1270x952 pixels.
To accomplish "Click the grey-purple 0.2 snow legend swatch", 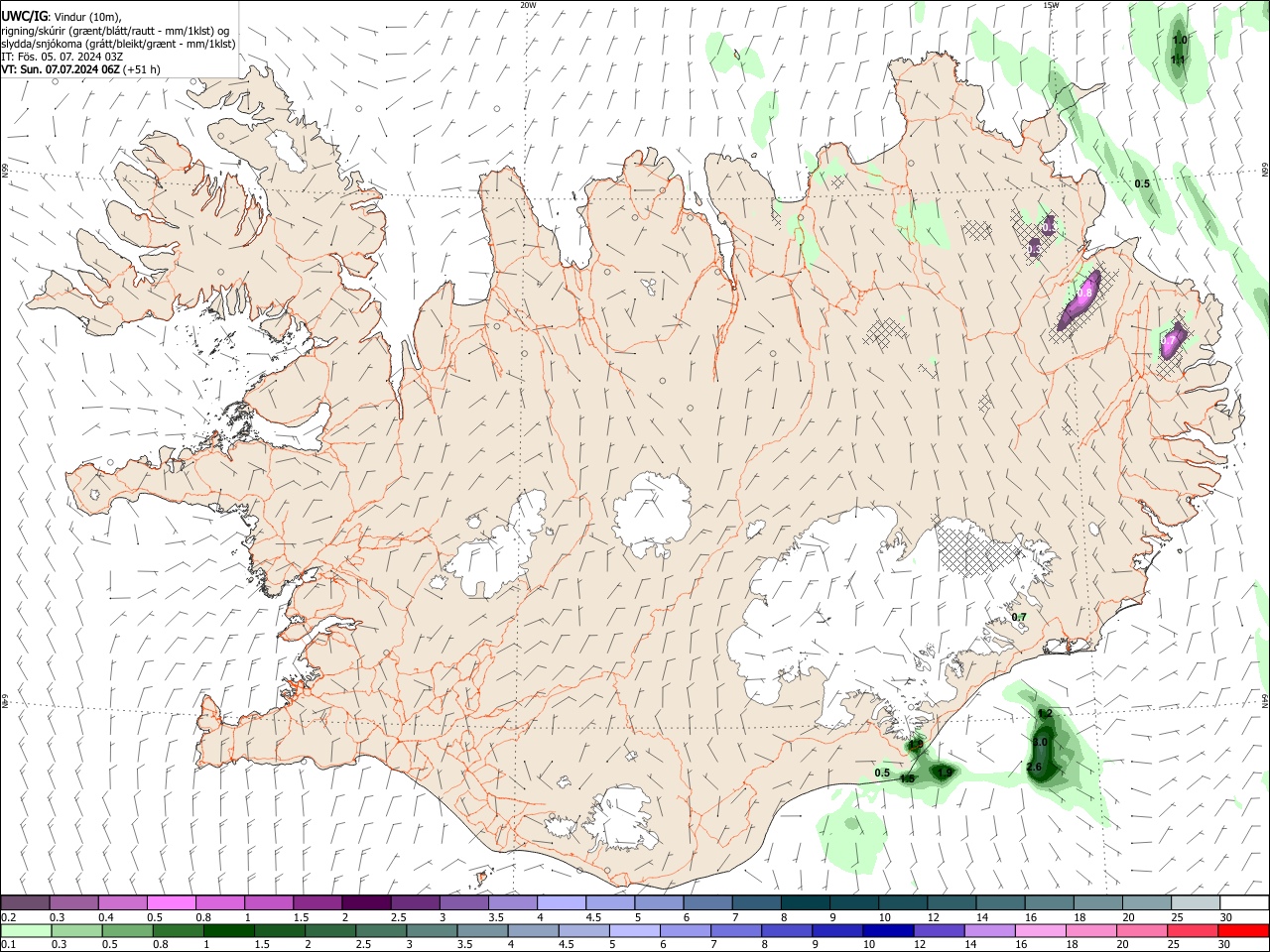I will 25,902.
